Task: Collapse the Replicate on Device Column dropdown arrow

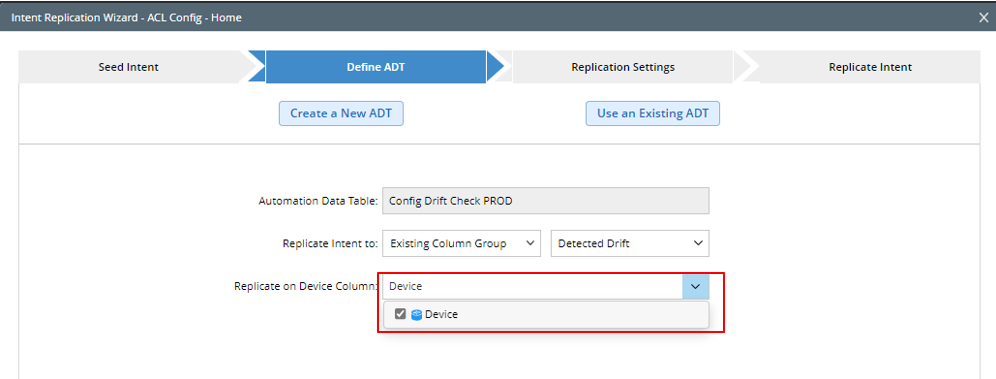Action: pos(696,286)
